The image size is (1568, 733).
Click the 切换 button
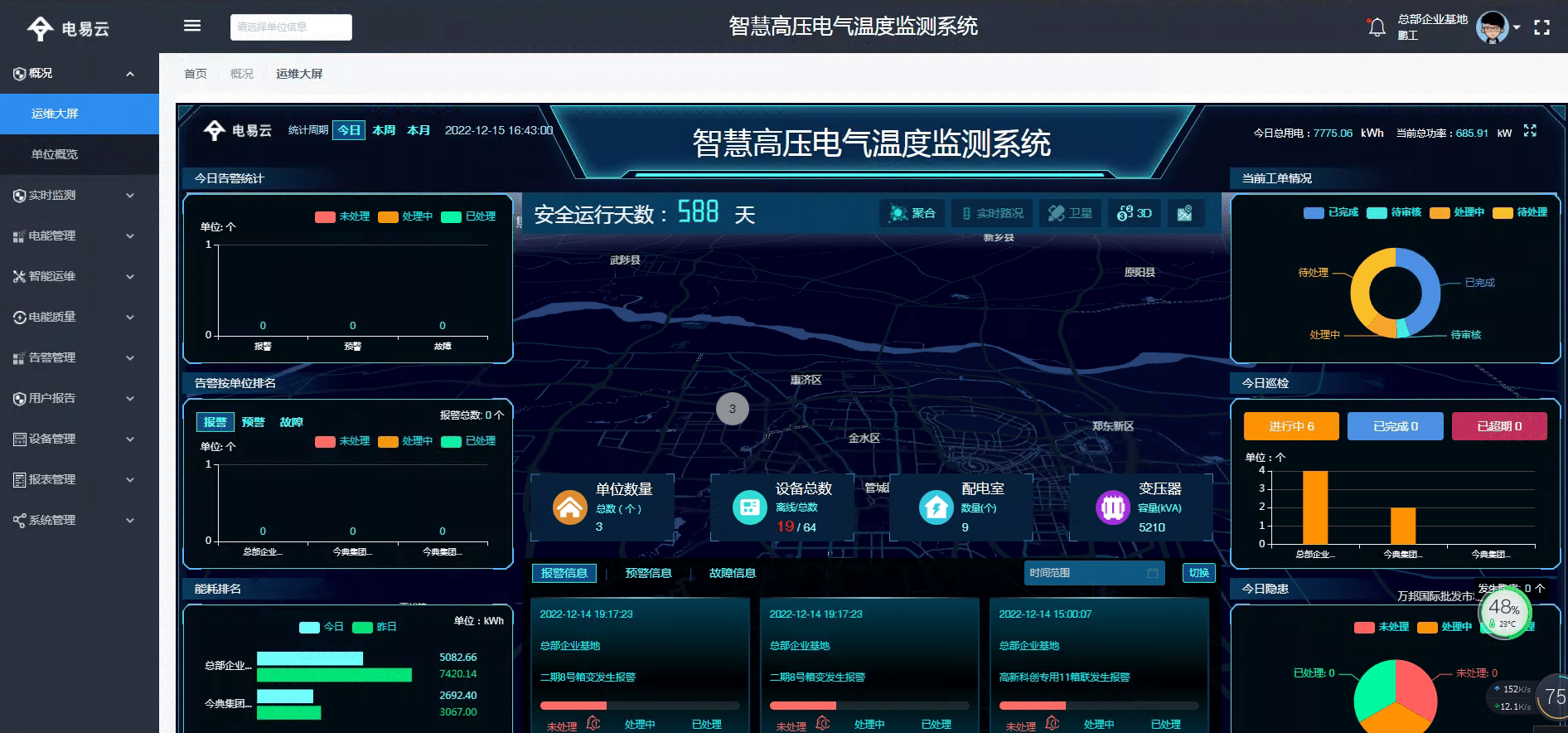[1198, 573]
